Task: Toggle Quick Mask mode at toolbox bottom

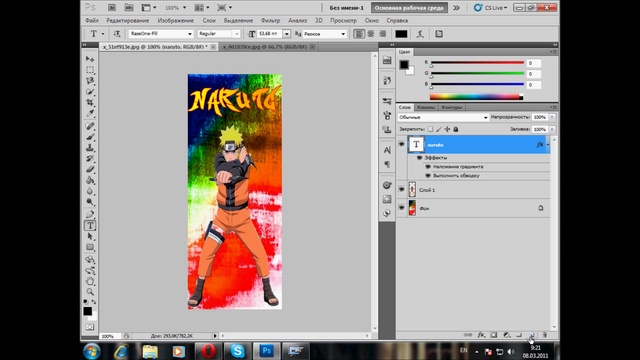Action: tap(90, 327)
